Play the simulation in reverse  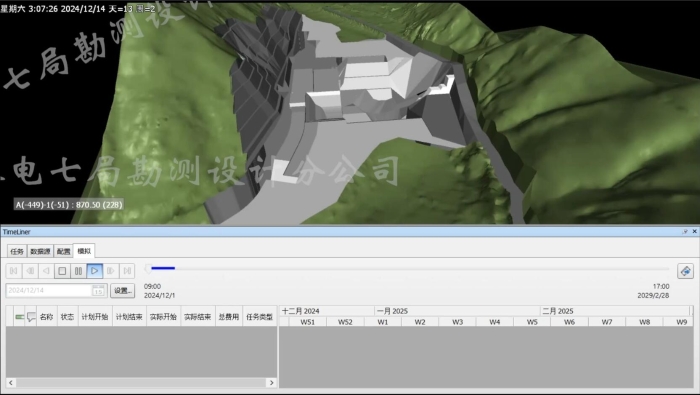click(46, 271)
